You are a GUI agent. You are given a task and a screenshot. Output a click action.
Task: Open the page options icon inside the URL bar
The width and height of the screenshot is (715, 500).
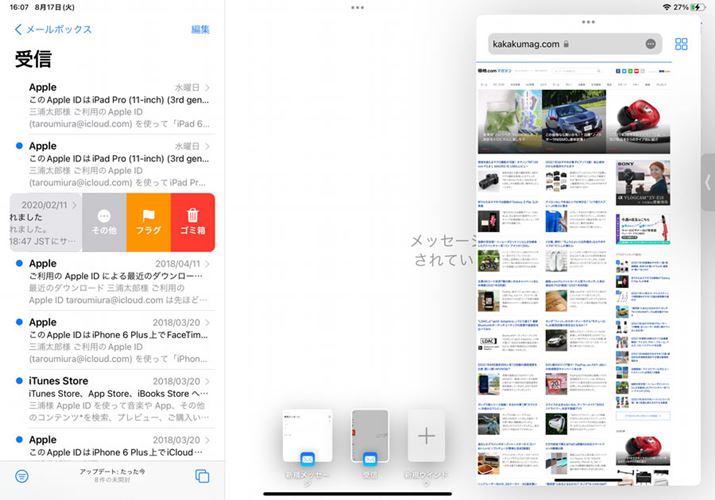(651, 44)
